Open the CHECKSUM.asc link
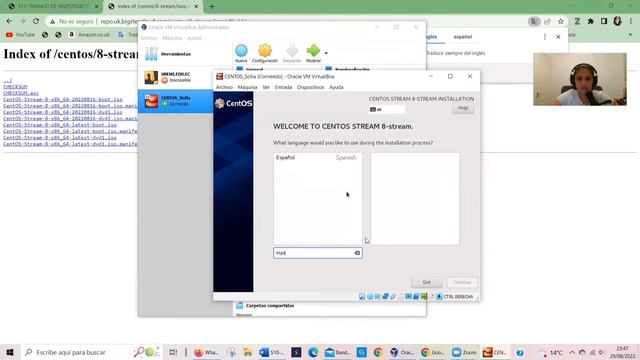Viewport: 640px width, 360px height. [21, 93]
